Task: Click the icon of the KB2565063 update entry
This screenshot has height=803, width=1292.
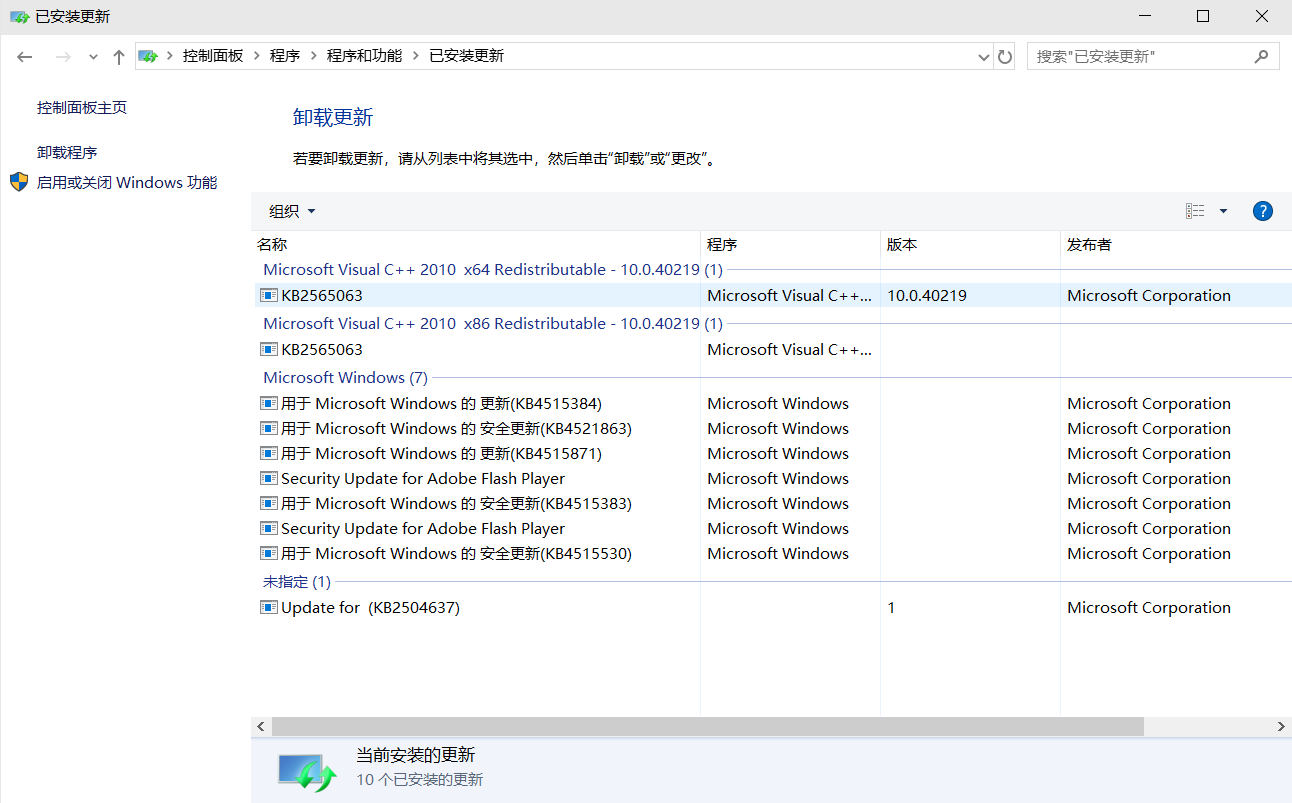Action: coord(268,294)
